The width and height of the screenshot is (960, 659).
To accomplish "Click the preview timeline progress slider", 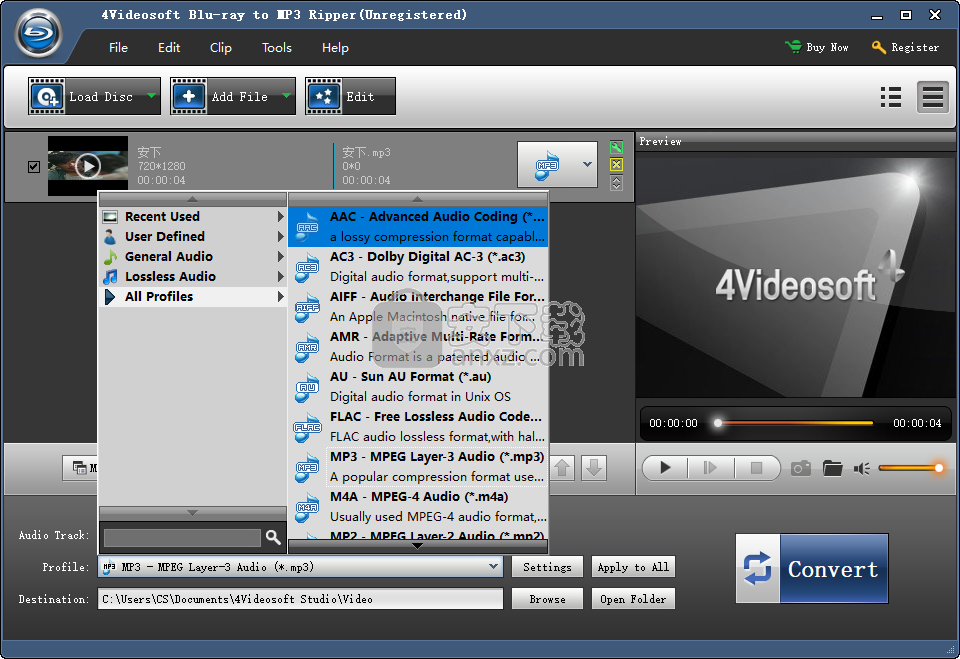I will pyautogui.click(x=795, y=423).
